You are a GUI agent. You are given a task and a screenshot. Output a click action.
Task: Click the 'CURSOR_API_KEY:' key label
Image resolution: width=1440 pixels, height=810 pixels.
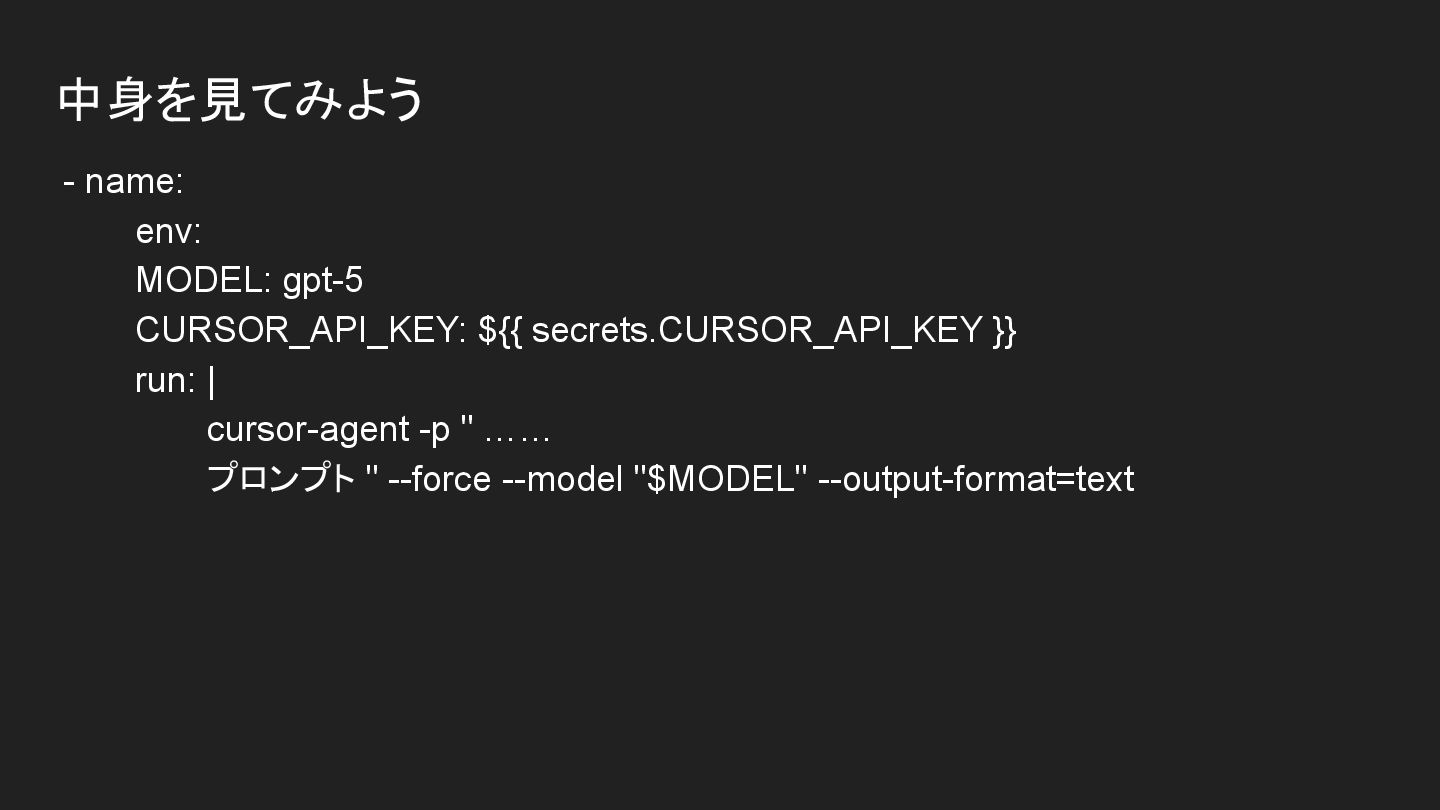pos(300,330)
